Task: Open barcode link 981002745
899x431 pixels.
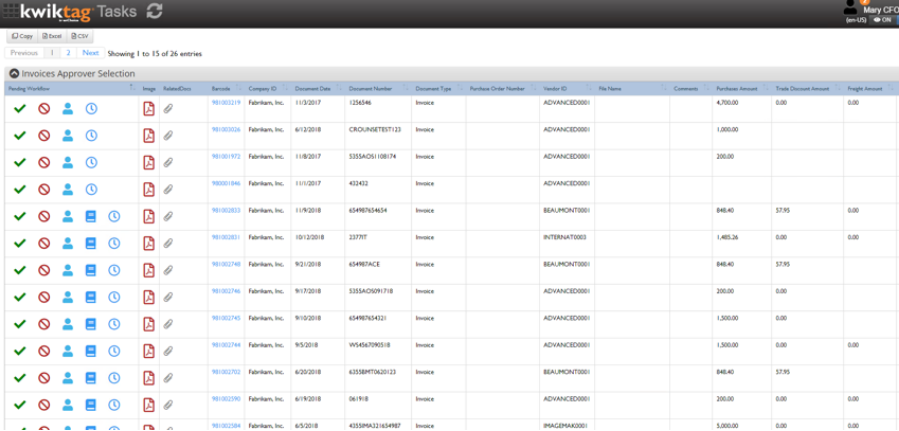Action: (x=226, y=318)
